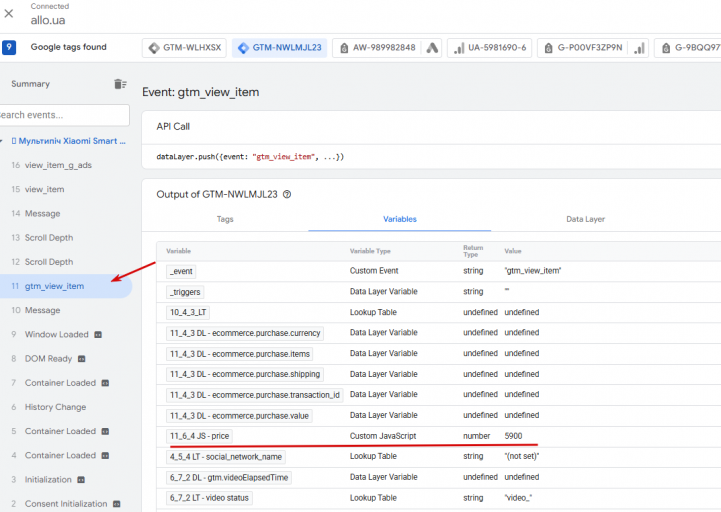Open 11_4_3 DL - ecommerce.purchase.transaction_id variable
This screenshot has width=721, height=512.
(x=255, y=395)
